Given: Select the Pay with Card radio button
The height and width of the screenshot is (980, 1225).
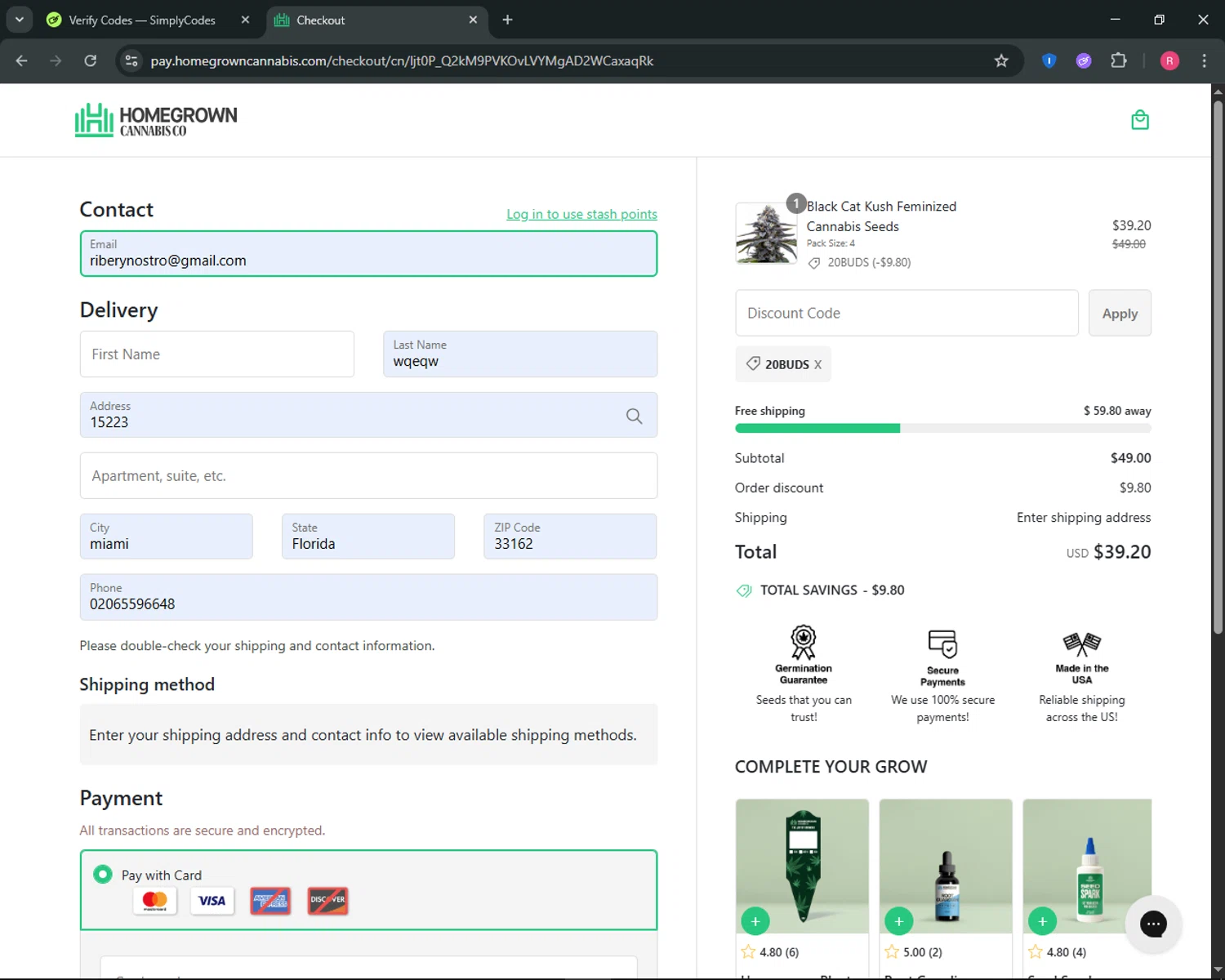Looking at the screenshot, I should coord(103,875).
